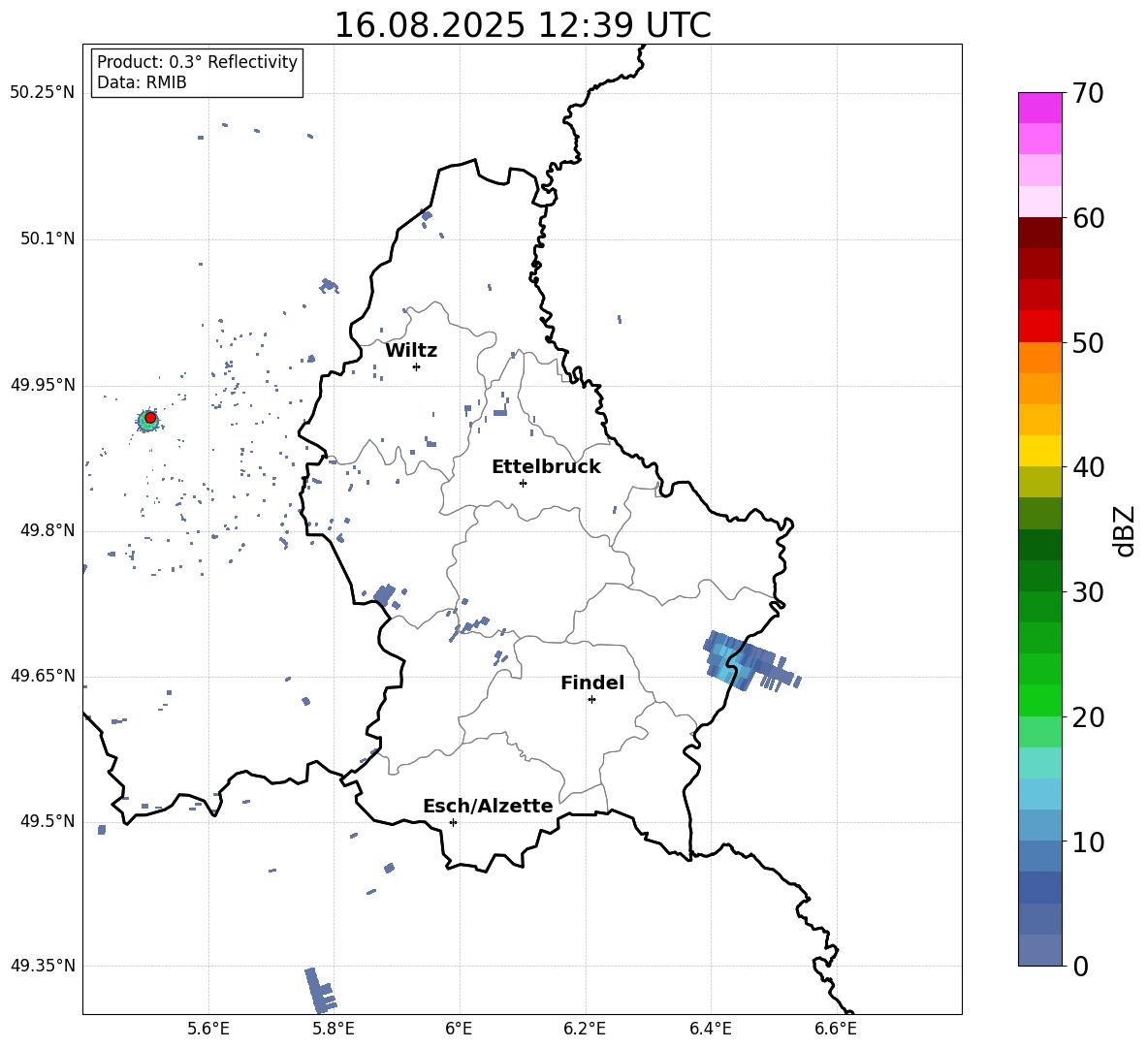The image size is (1148, 1048).
Task: Click the colorbar value 50
Action: (1088, 343)
